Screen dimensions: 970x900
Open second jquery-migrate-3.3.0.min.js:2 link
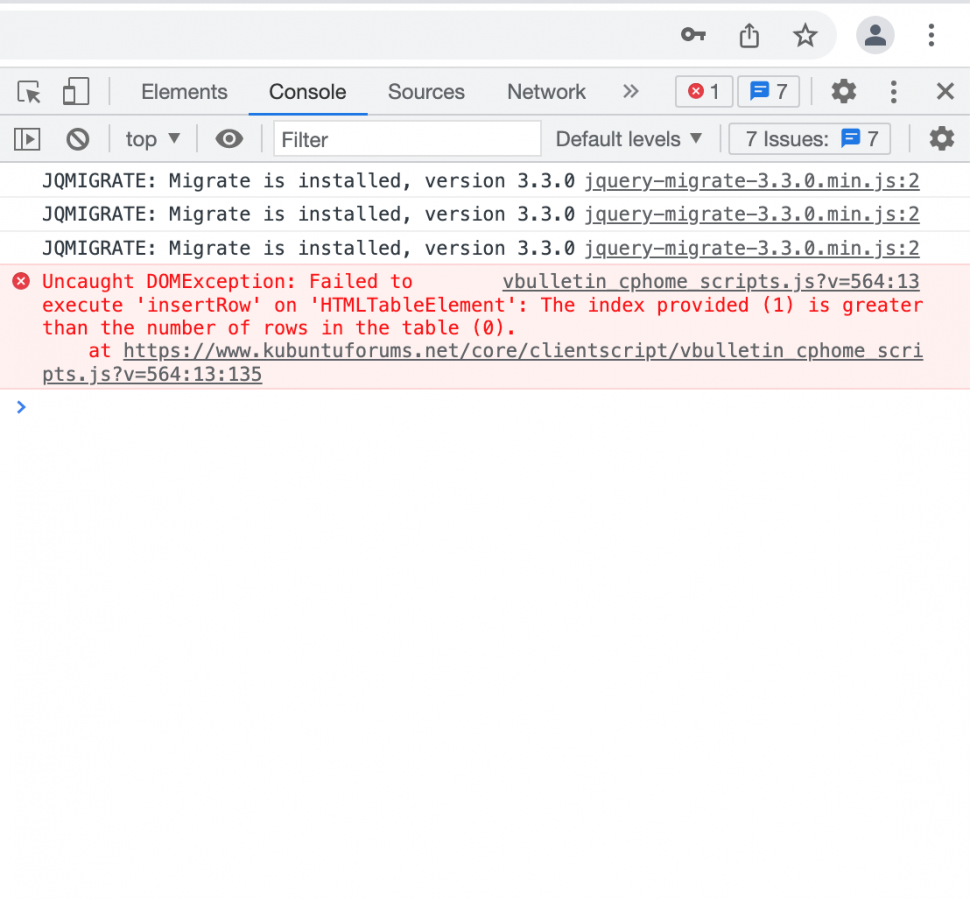point(752,214)
